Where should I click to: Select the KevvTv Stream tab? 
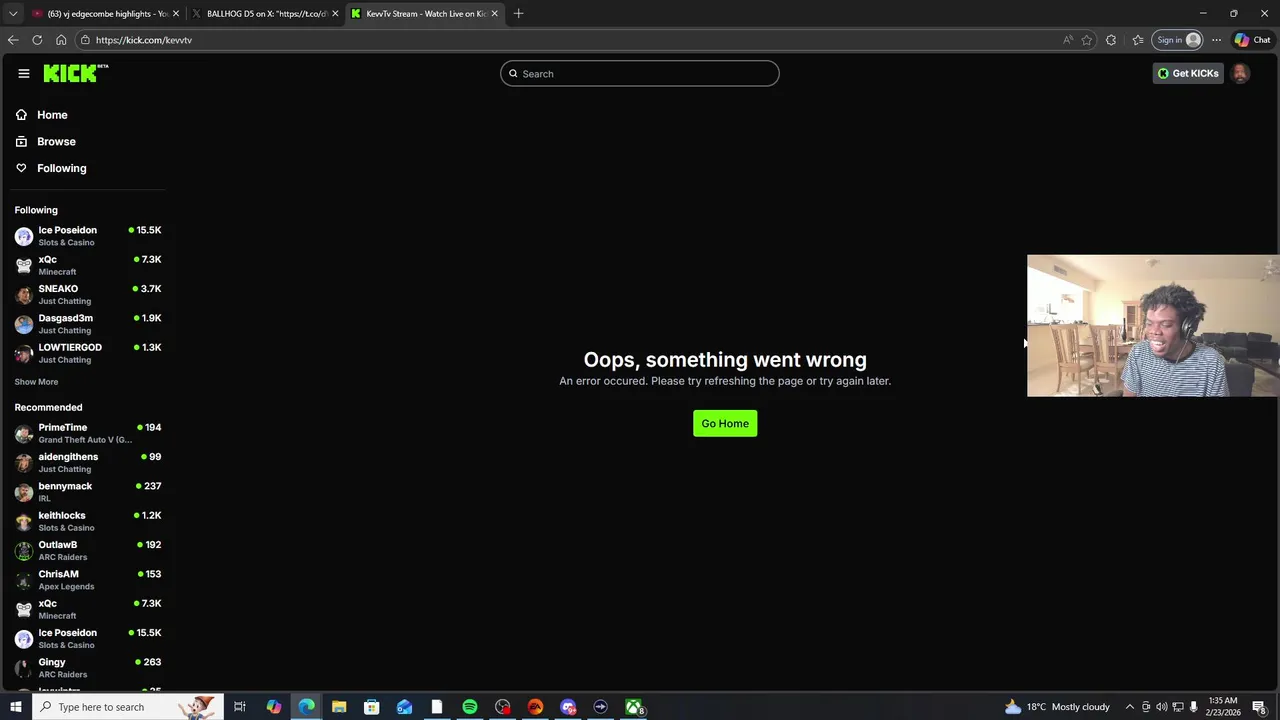[425, 14]
